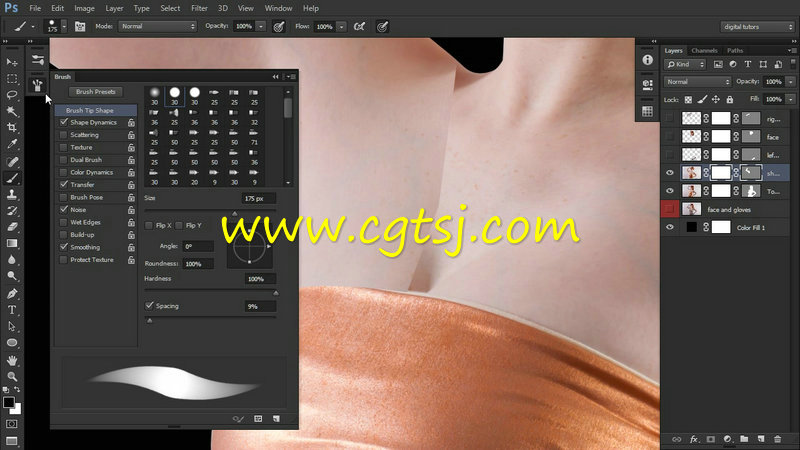Select the Brush tool in toolbar
This screenshot has height=450, width=800.
12,178
